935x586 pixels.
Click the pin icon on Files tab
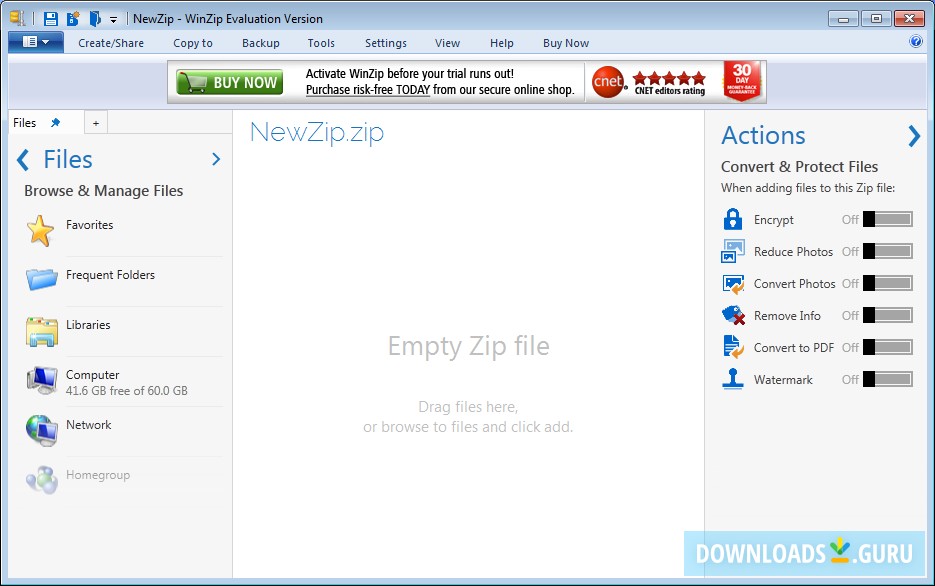click(55, 123)
